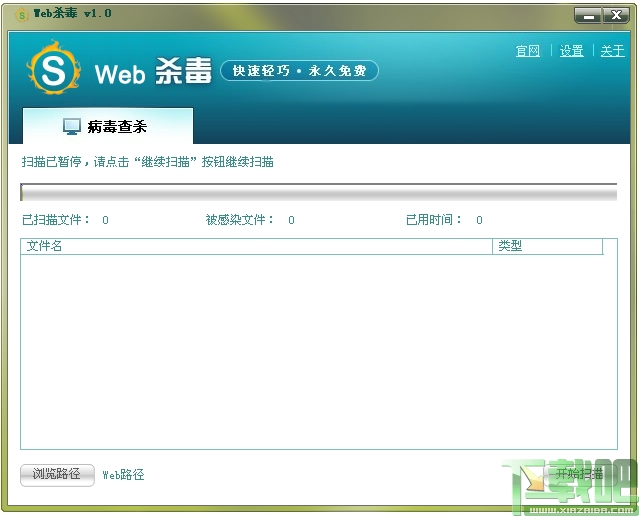
Task: Switch to the 病毒查杀 tab
Action: click(x=108, y=126)
